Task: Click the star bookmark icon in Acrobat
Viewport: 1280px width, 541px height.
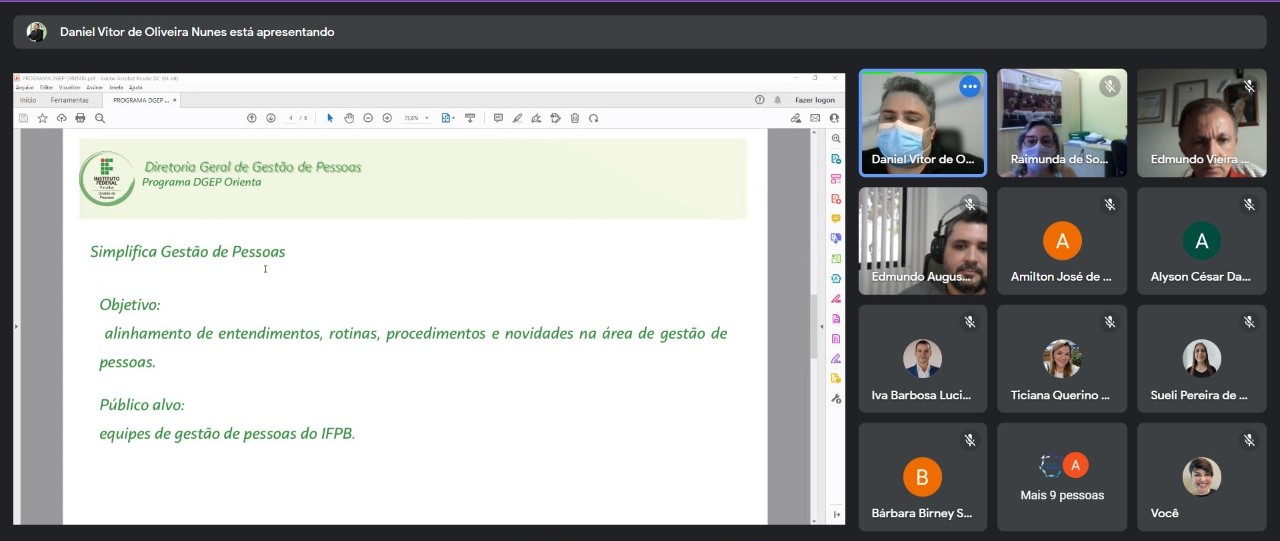Action: click(42, 118)
